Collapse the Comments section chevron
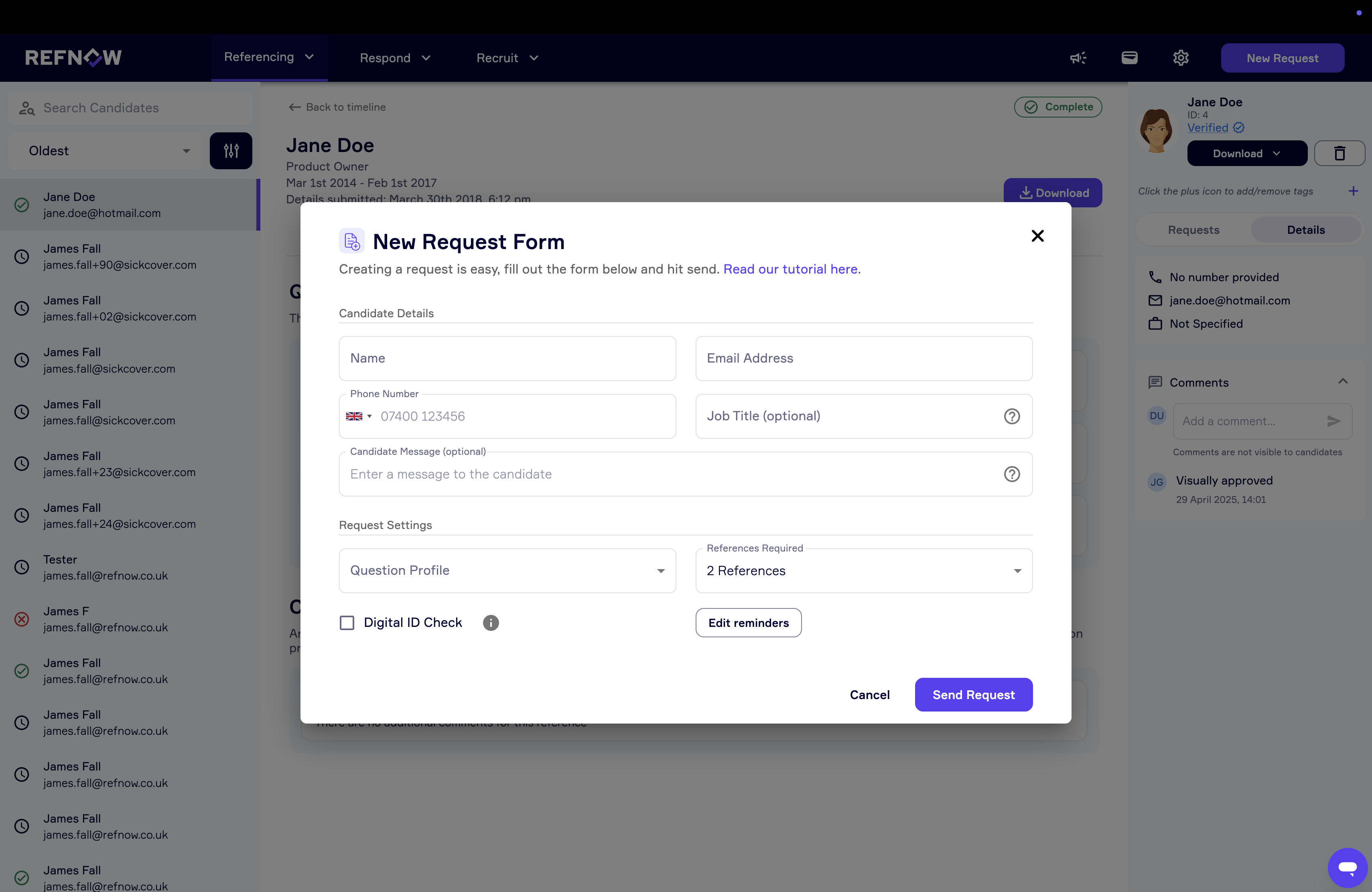Screen dimensions: 1372x892 [1343, 381]
